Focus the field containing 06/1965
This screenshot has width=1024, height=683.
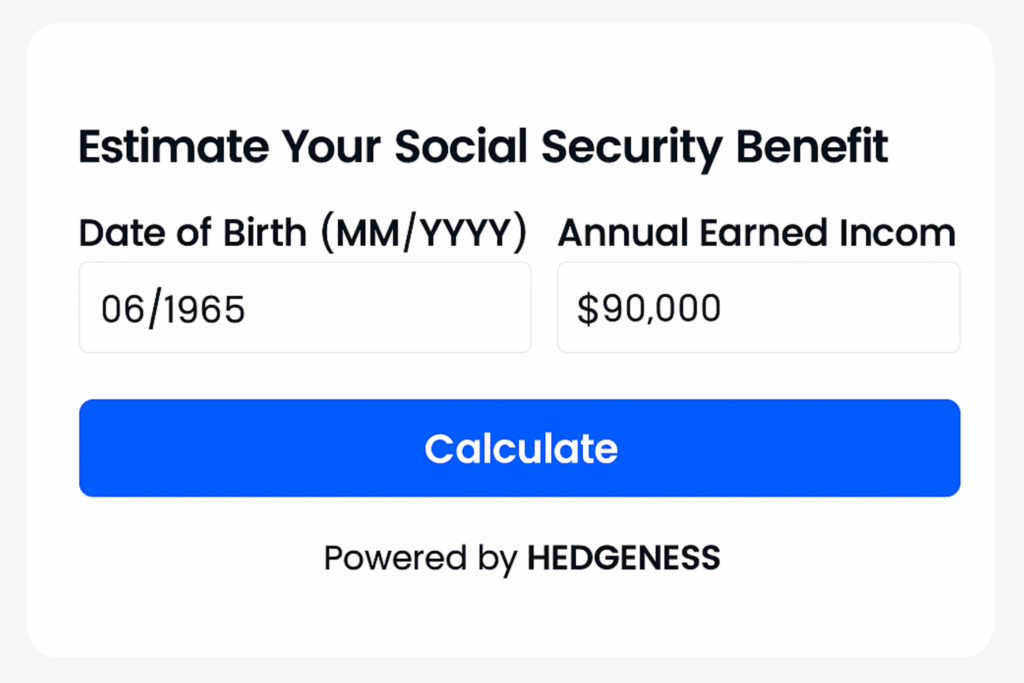304,308
